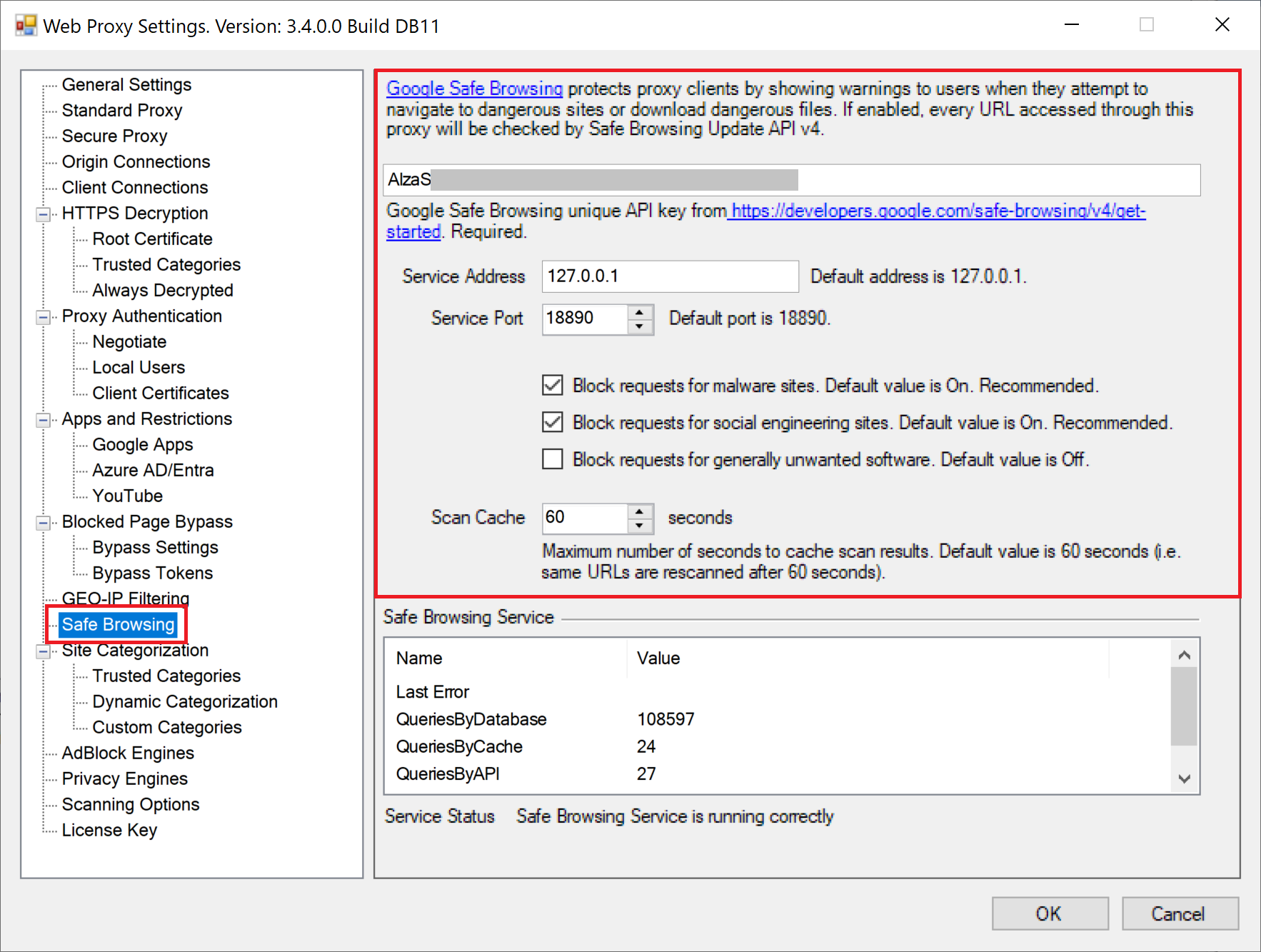This screenshot has height=952, width=1261.
Task: Select Trusted Categories under Site Categorization
Action: pos(166,676)
